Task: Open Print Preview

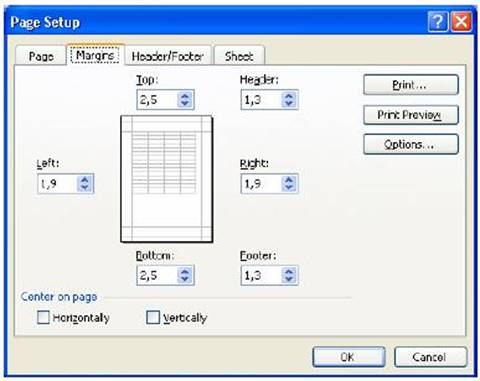Action: pos(411,115)
